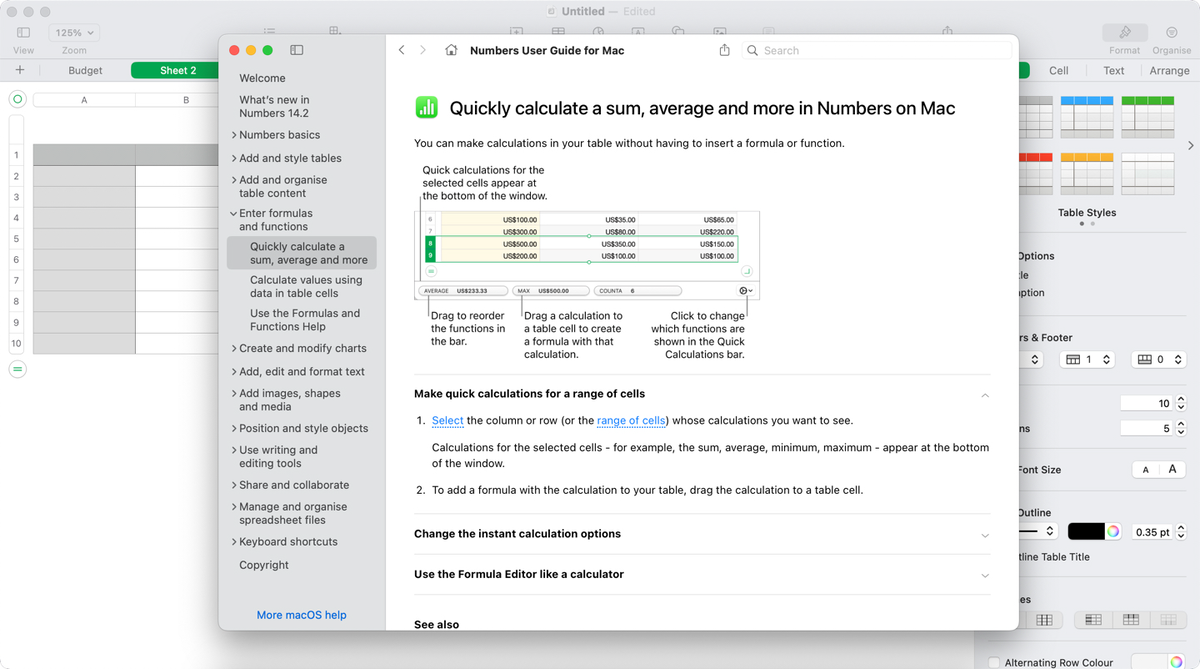Add a new sheet with plus icon
Screen dimensions: 1200x669
[x=19, y=70]
